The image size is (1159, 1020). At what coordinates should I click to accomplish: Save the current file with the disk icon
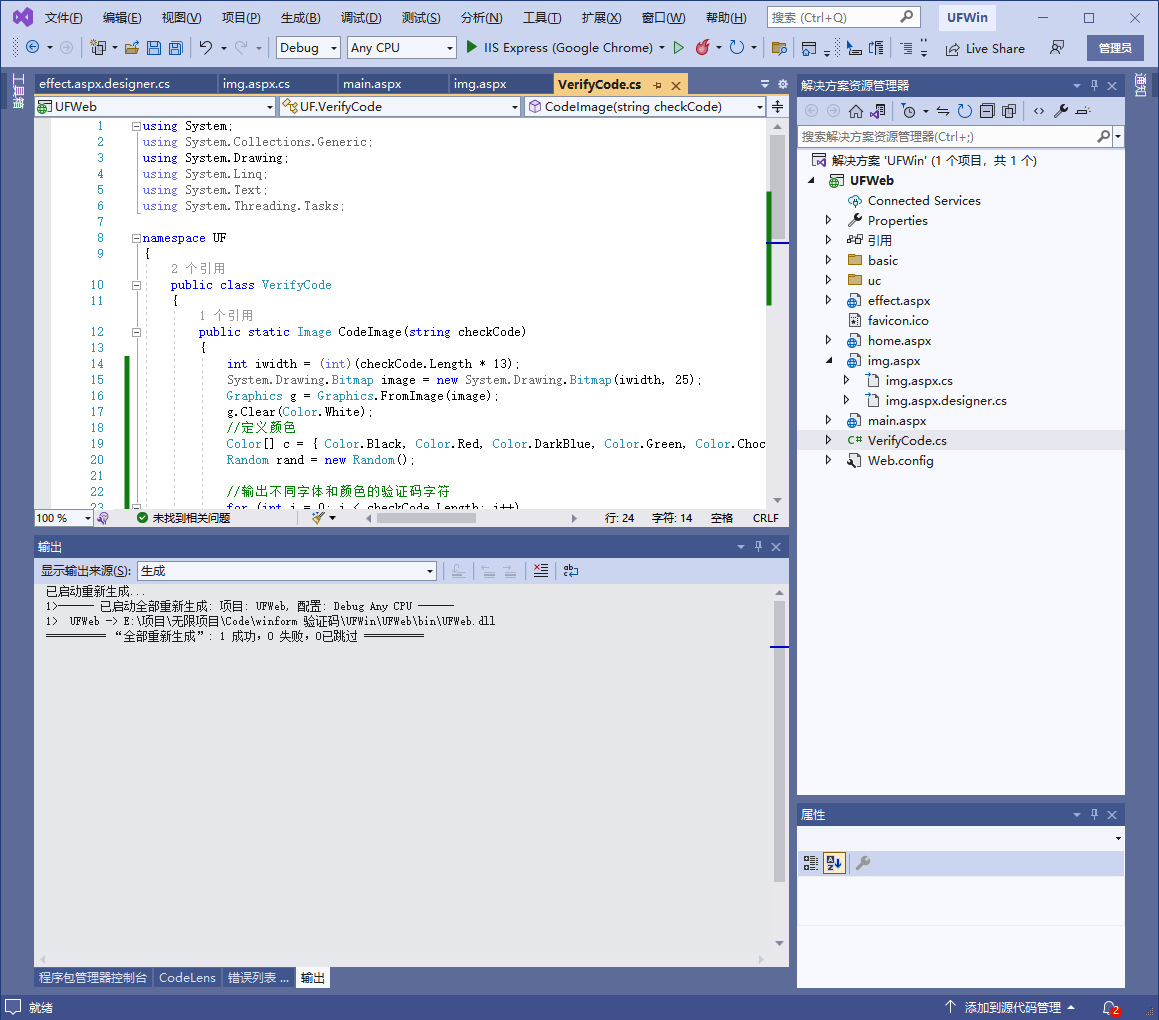point(154,48)
